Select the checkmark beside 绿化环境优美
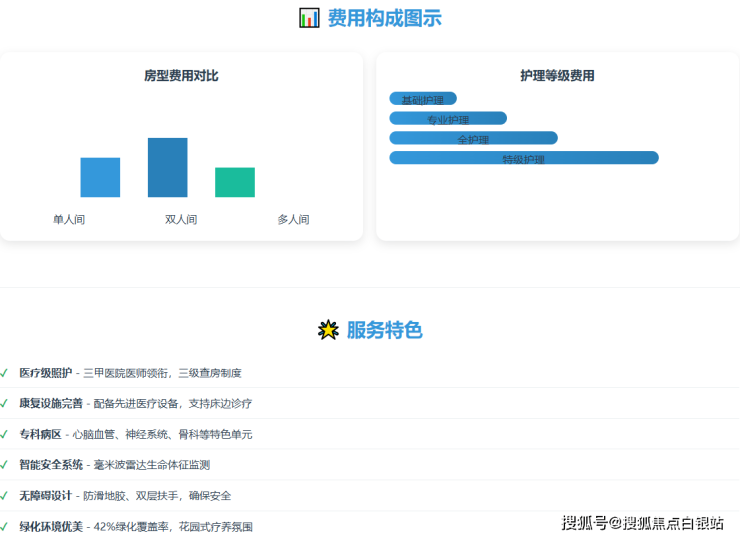The width and height of the screenshot is (740, 539). tap(5, 526)
